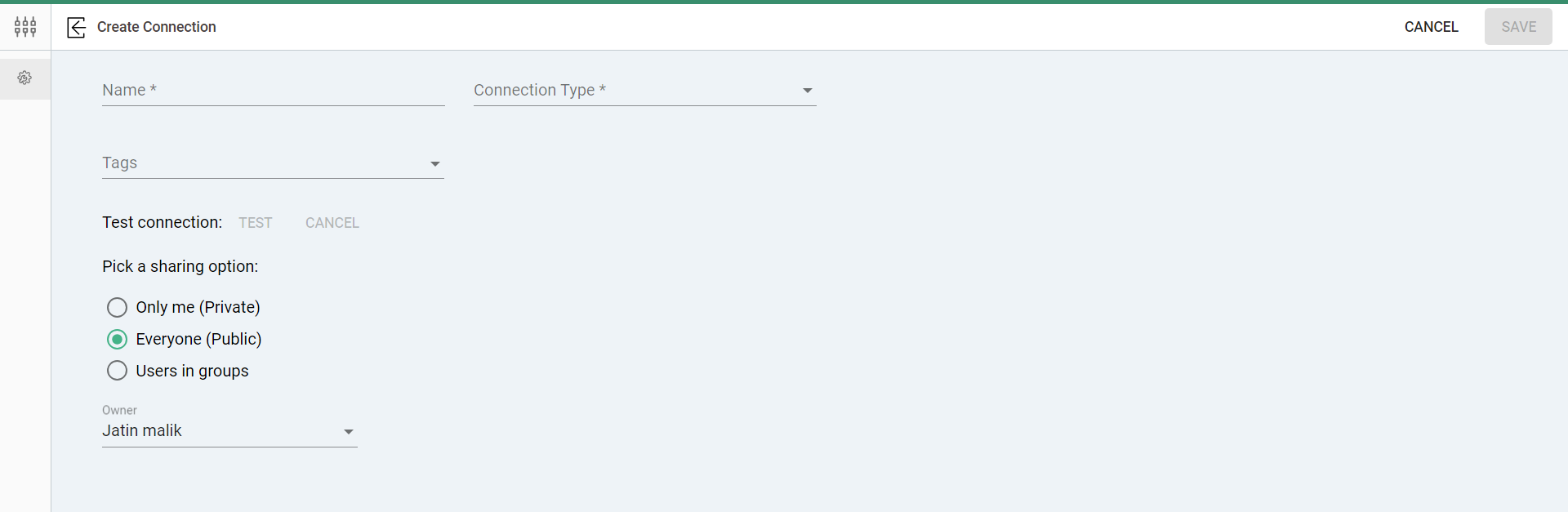This screenshot has height=512, width=1568.
Task: Click CANCEL in the top header
Action: (1431, 27)
